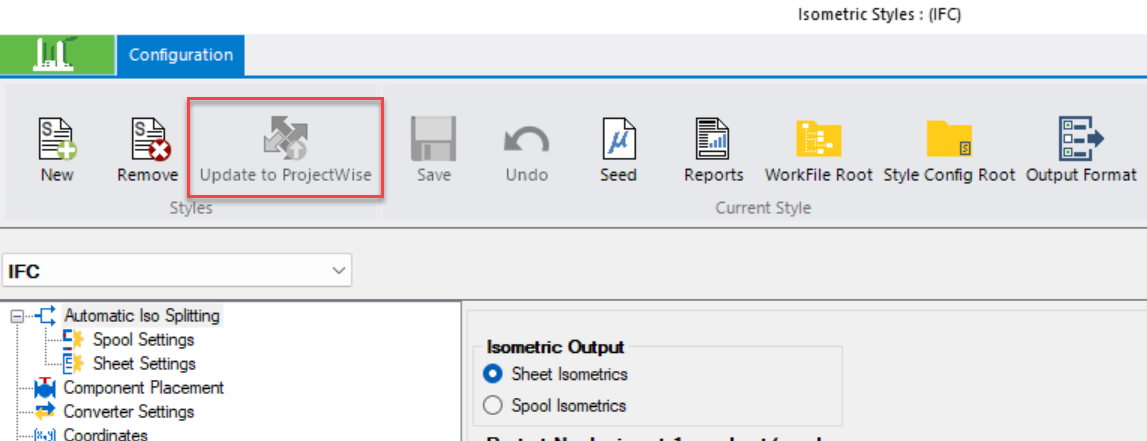Select the Sheet Isometrics radio button
The image size is (1147, 441).
coord(494,374)
